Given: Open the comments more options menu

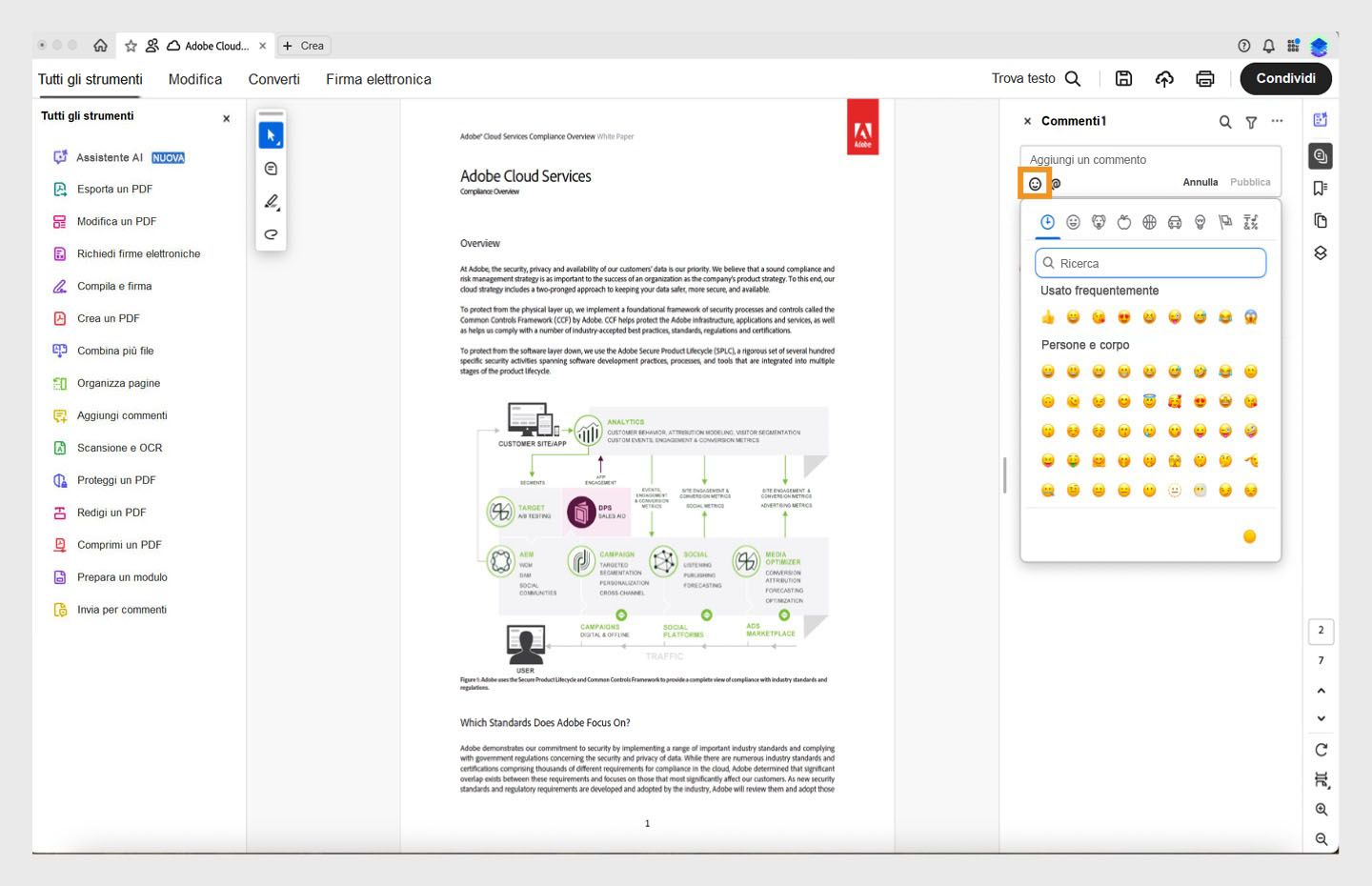Looking at the screenshot, I should pos(1277,121).
